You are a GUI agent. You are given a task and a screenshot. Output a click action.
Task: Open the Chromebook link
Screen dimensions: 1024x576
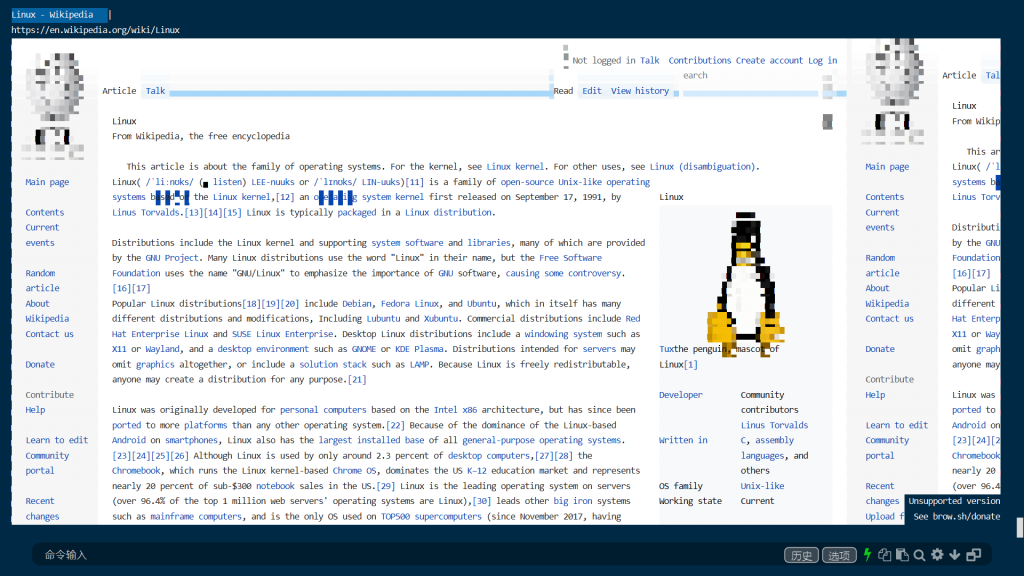(x=136, y=471)
